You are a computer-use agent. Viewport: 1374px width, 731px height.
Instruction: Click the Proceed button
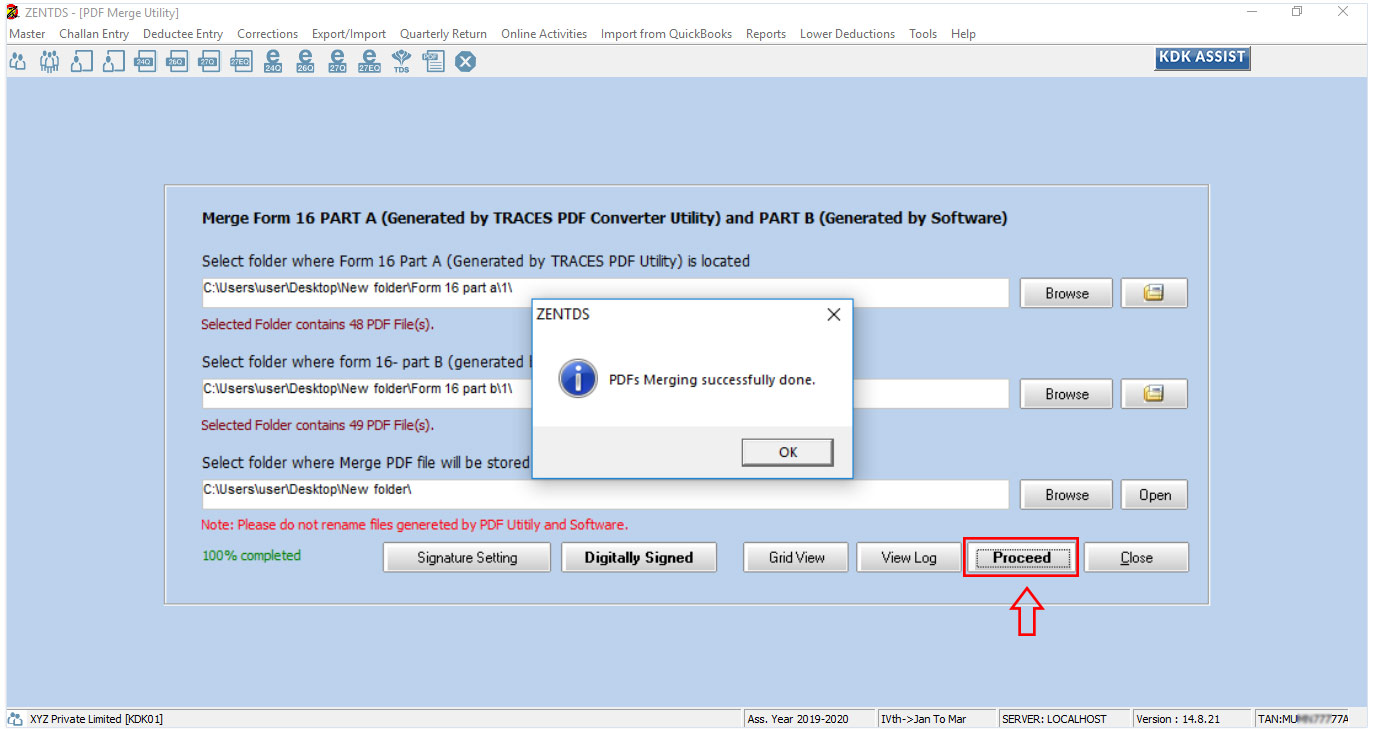point(1021,557)
